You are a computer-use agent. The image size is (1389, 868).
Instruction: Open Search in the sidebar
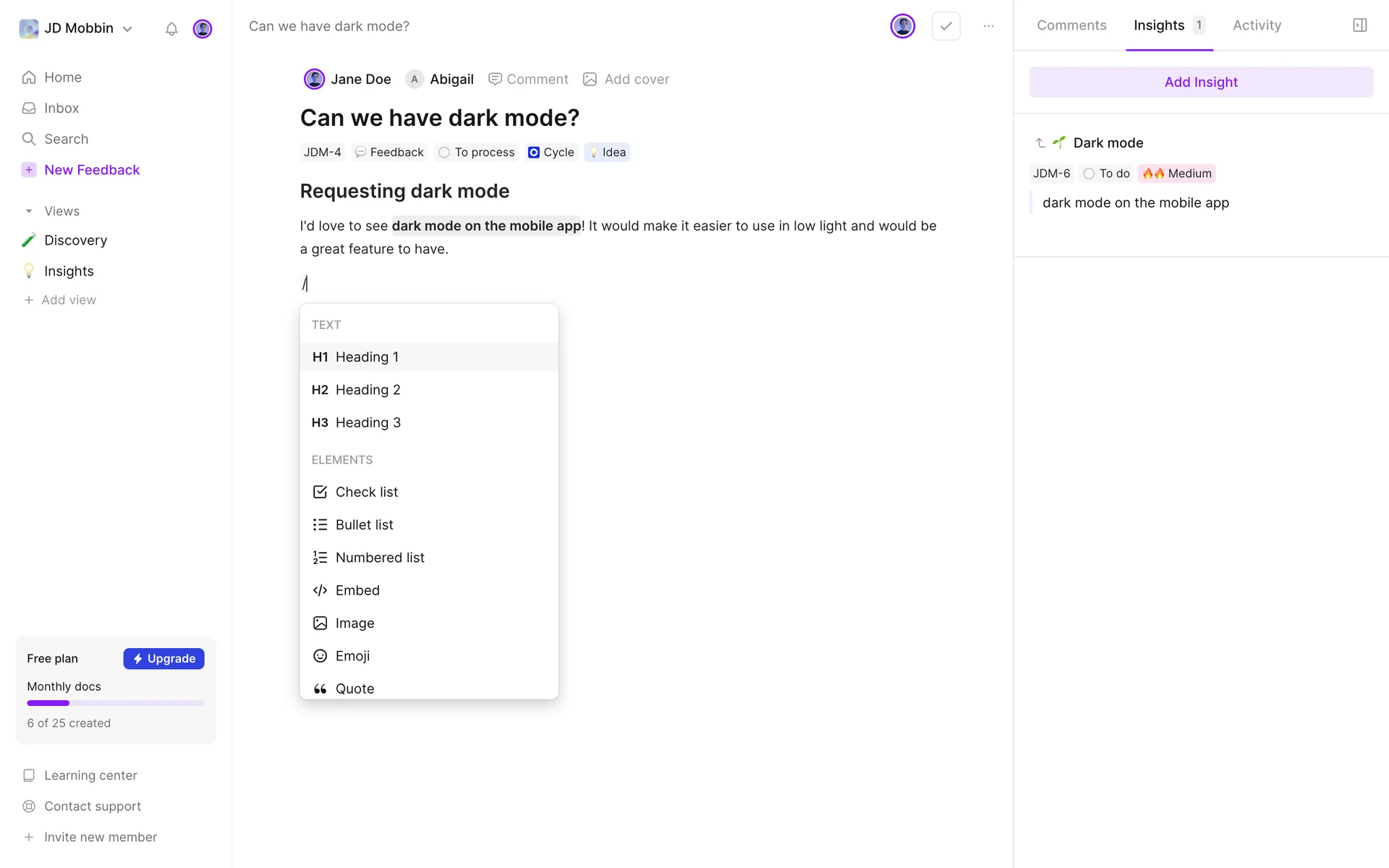(66, 139)
